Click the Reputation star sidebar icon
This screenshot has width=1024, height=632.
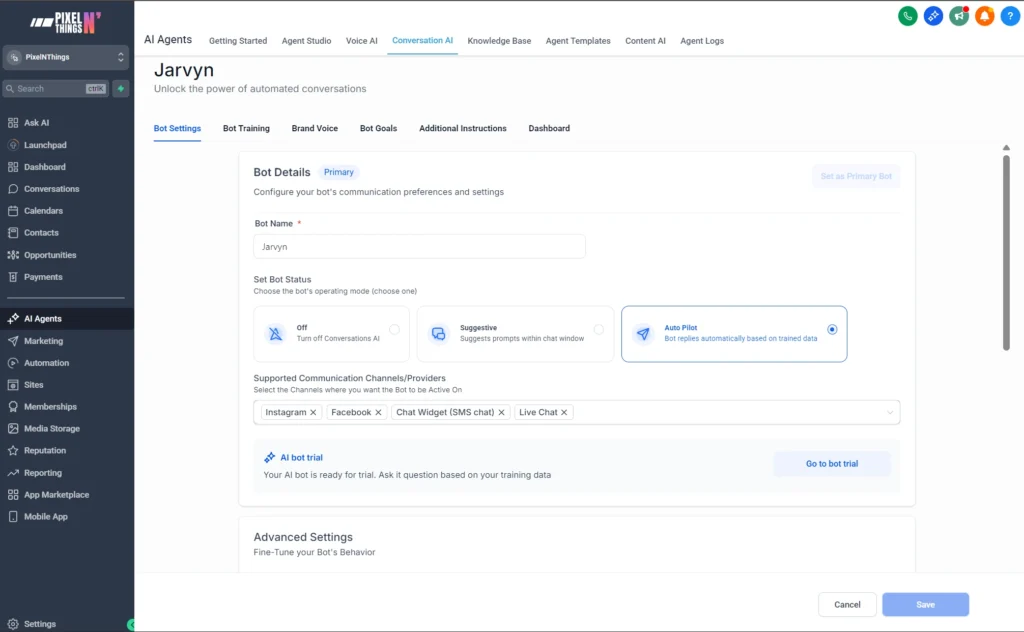click(13, 450)
